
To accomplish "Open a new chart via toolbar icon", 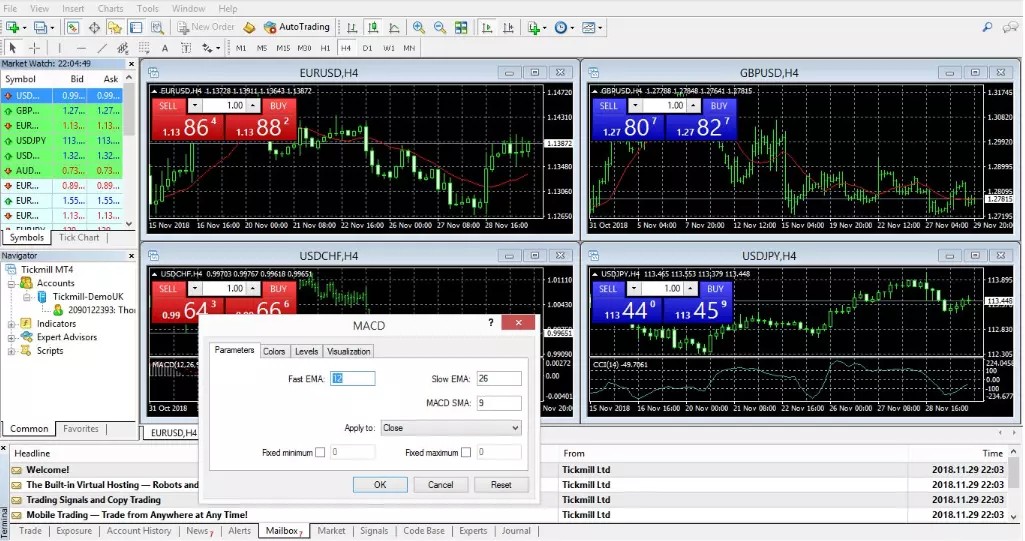I will [x=12, y=27].
